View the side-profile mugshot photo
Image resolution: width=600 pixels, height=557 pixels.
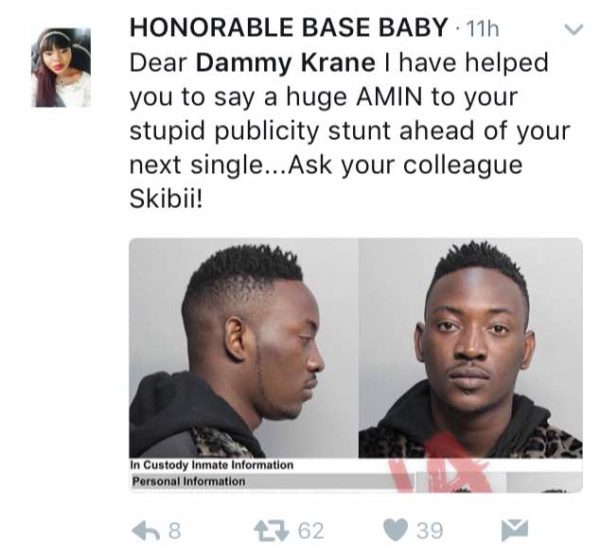click(x=244, y=348)
